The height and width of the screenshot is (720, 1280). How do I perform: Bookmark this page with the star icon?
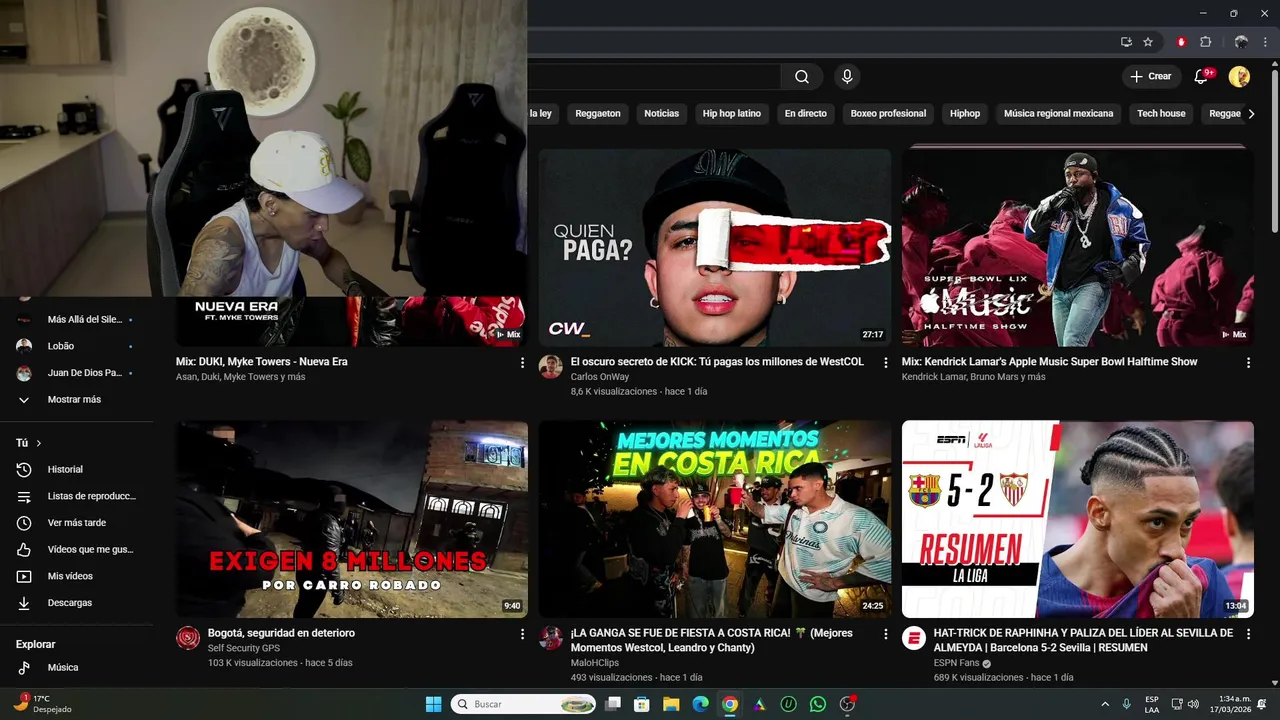1148,42
